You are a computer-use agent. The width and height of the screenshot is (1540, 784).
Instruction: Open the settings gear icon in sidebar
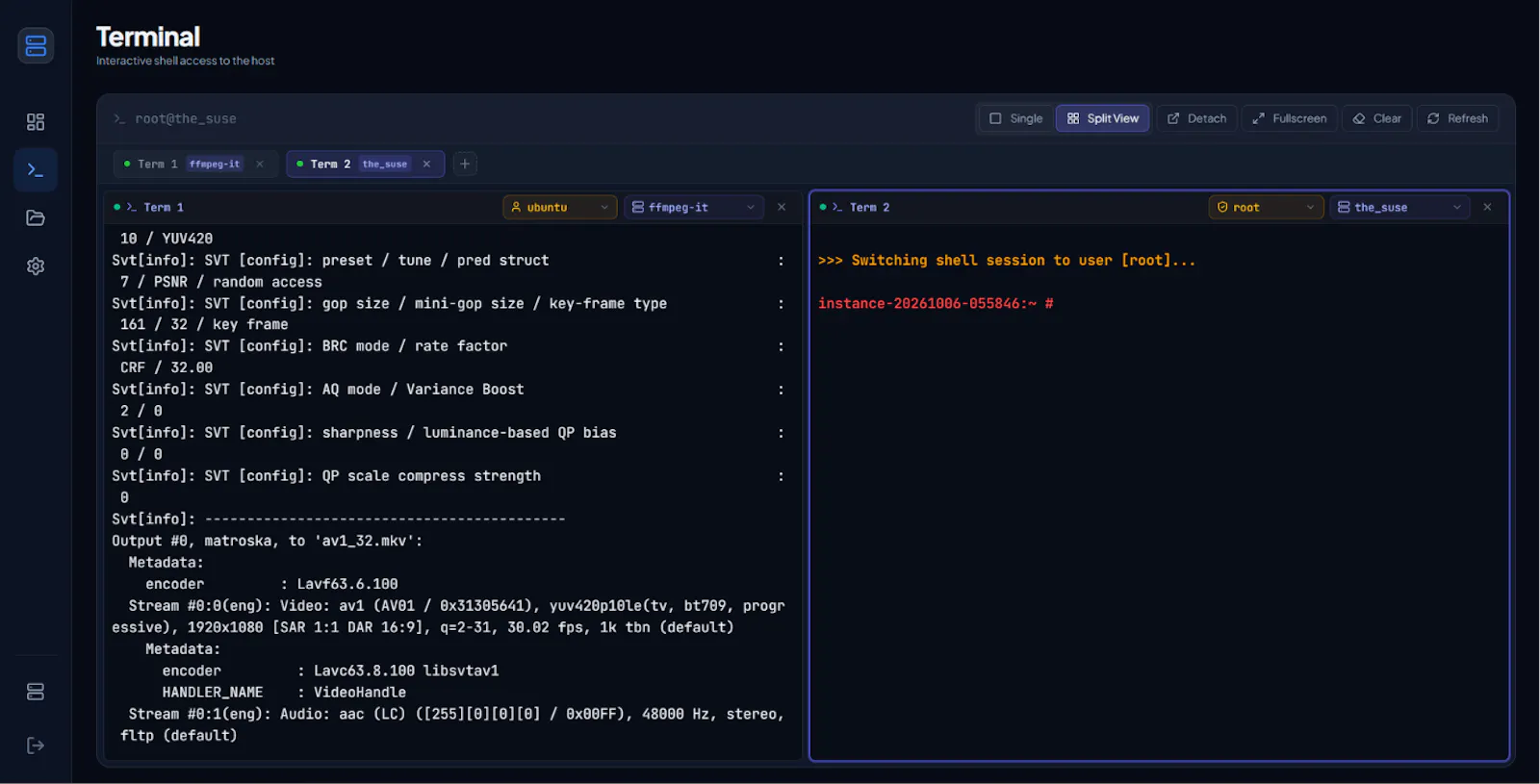[36, 266]
